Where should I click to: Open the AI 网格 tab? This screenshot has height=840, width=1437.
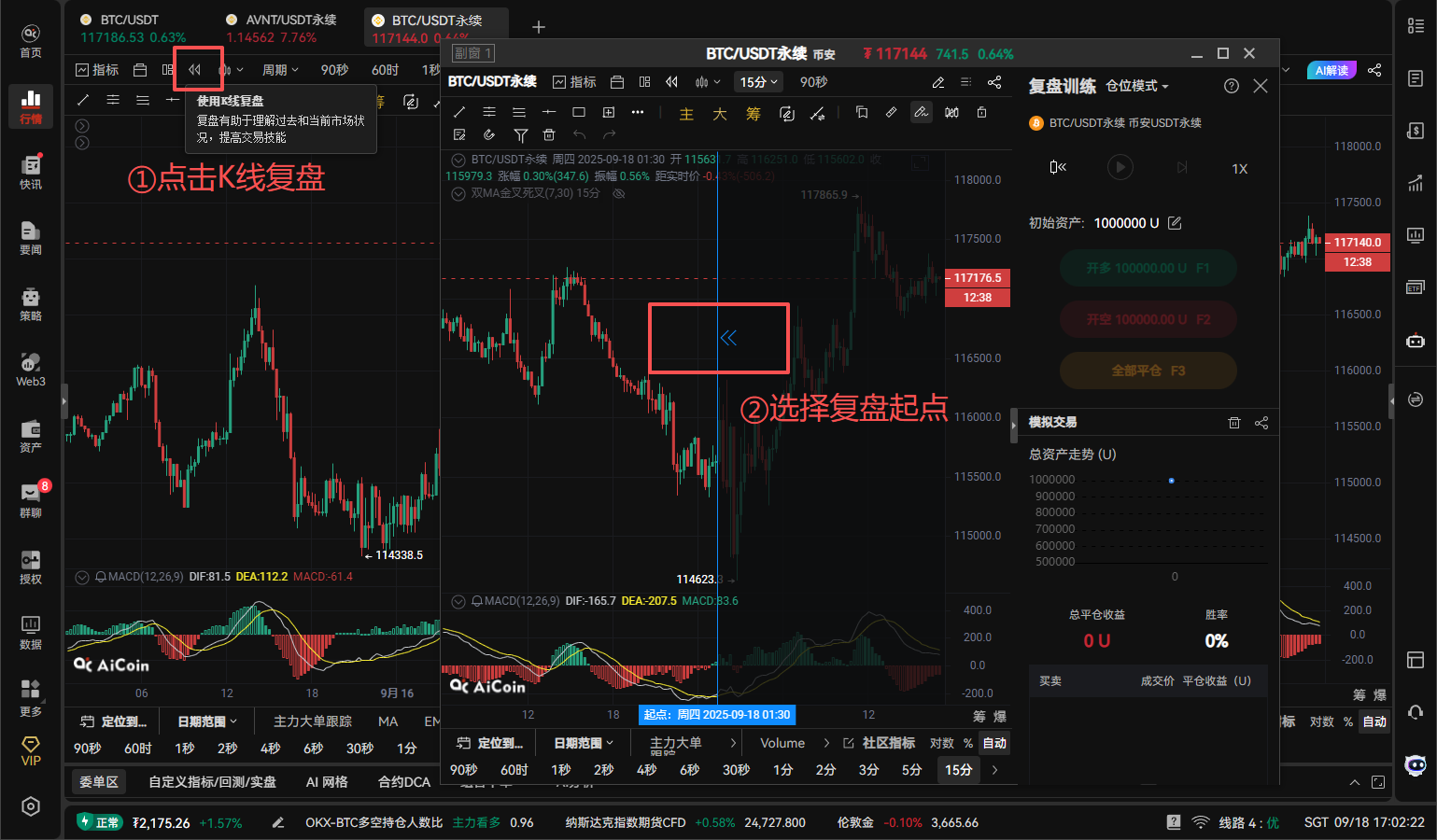point(327,782)
